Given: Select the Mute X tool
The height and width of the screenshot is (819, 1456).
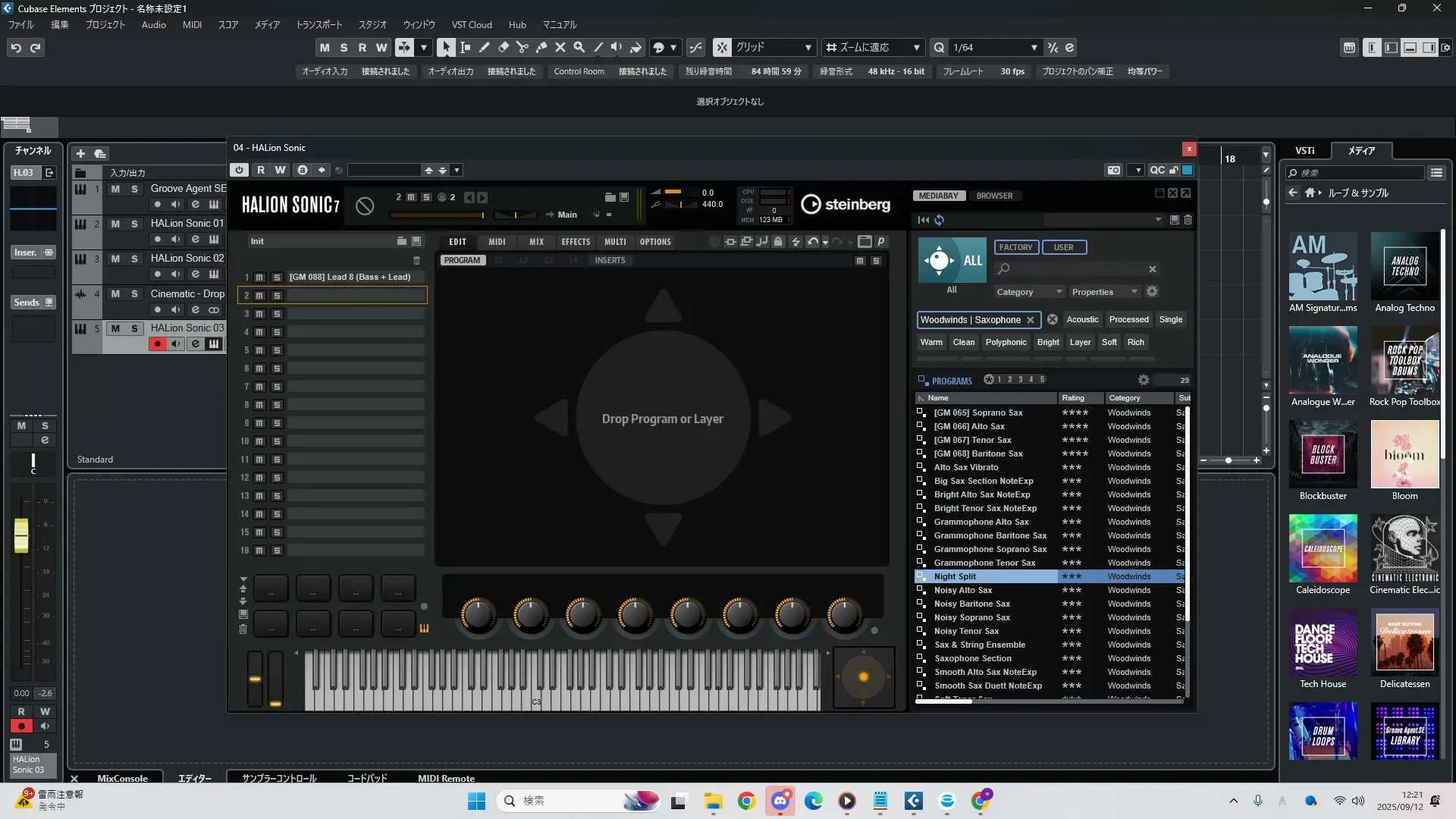Looking at the screenshot, I should click(x=560, y=47).
